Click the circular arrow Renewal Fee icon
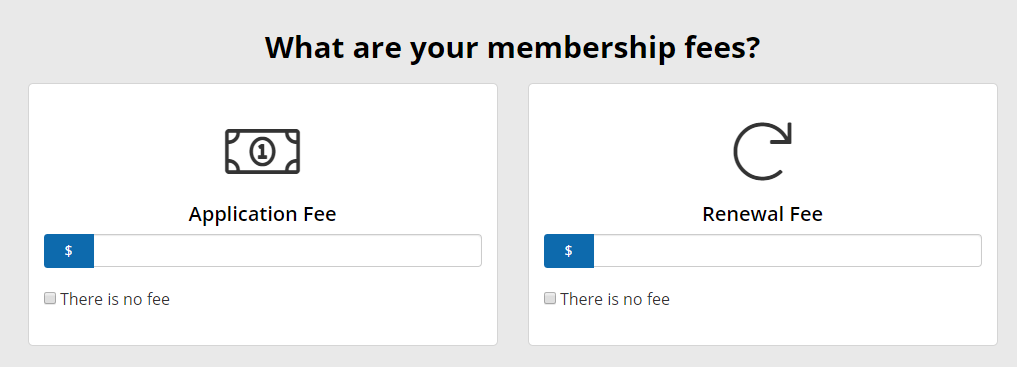 pos(763,151)
